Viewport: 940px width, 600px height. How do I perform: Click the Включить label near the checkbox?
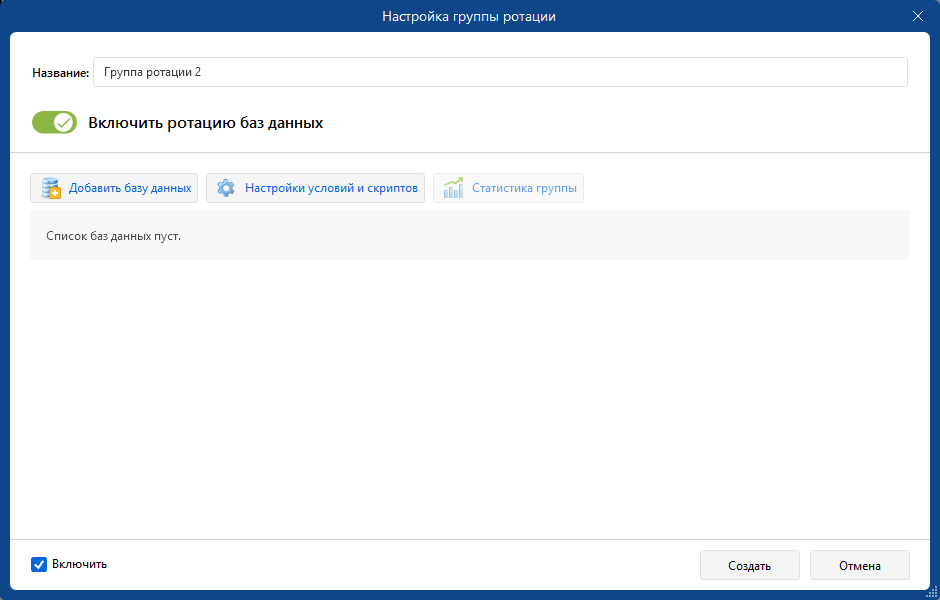click(x=79, y=564)
